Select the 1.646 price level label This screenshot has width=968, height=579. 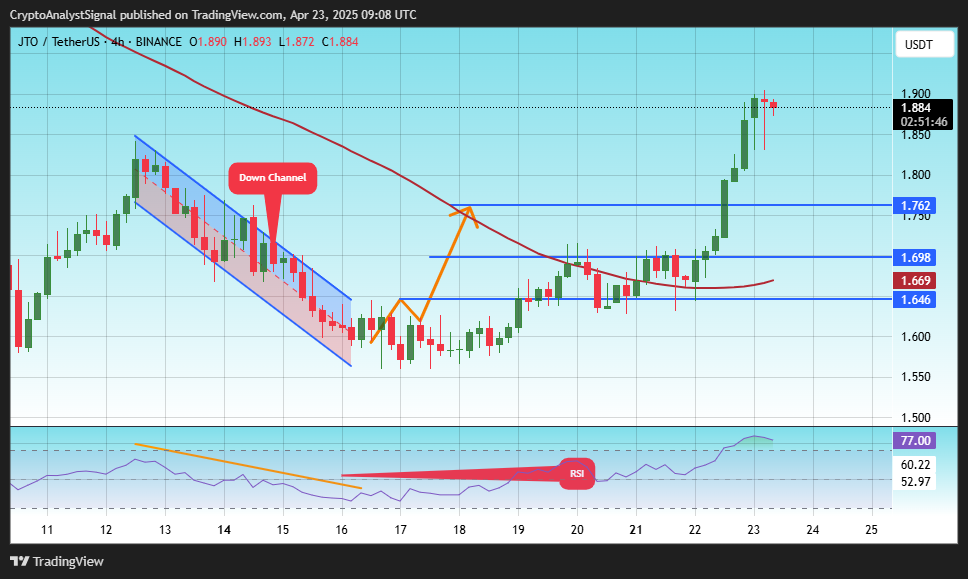pyautogui.click(x=914, y=299)
